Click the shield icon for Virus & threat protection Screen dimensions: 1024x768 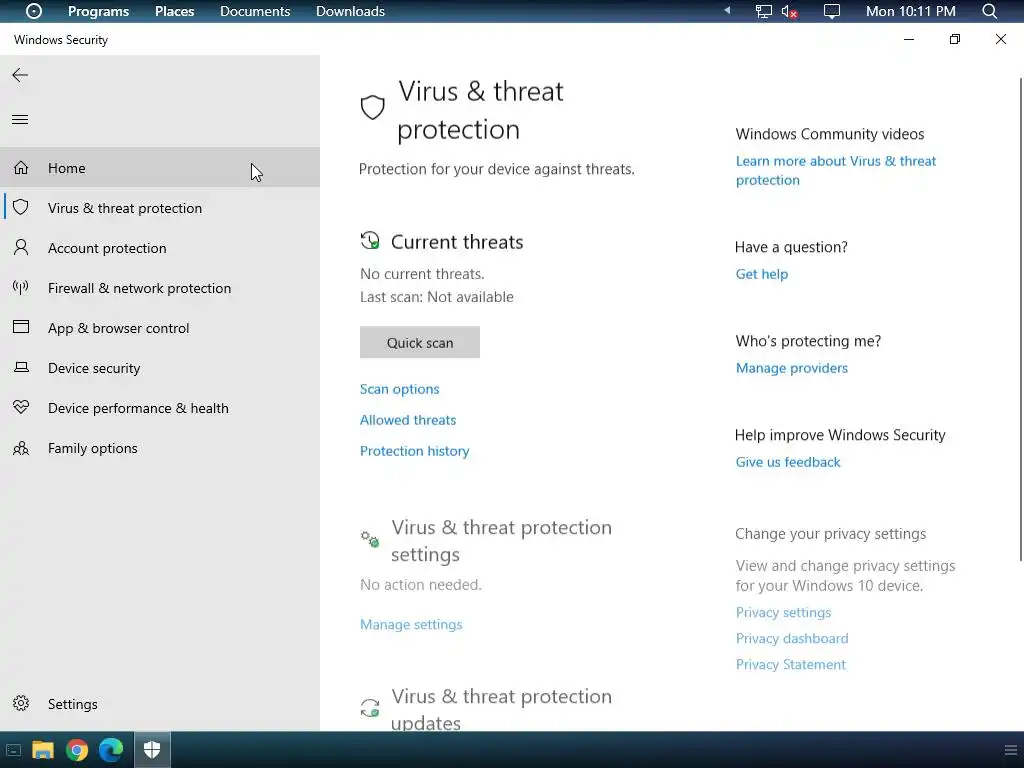click(x=21, y=207)
